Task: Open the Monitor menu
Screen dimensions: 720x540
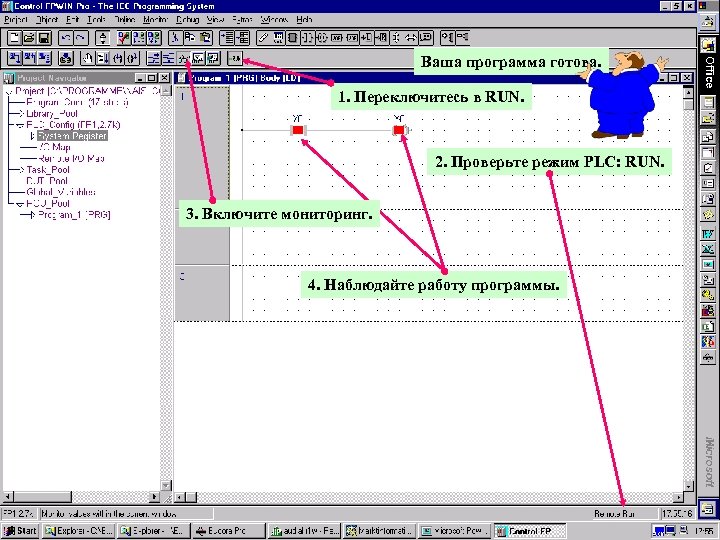Action: [x=156, y=20]
